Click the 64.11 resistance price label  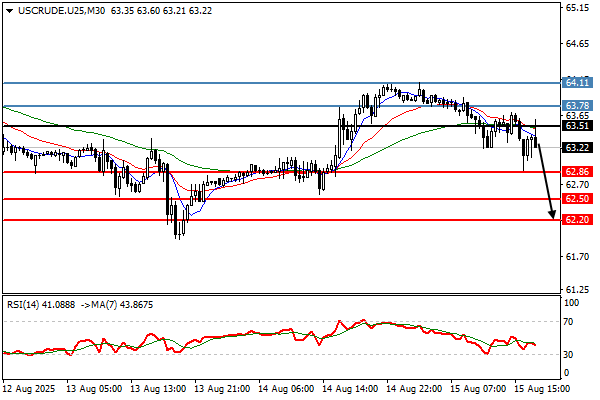tap(577, 82)
